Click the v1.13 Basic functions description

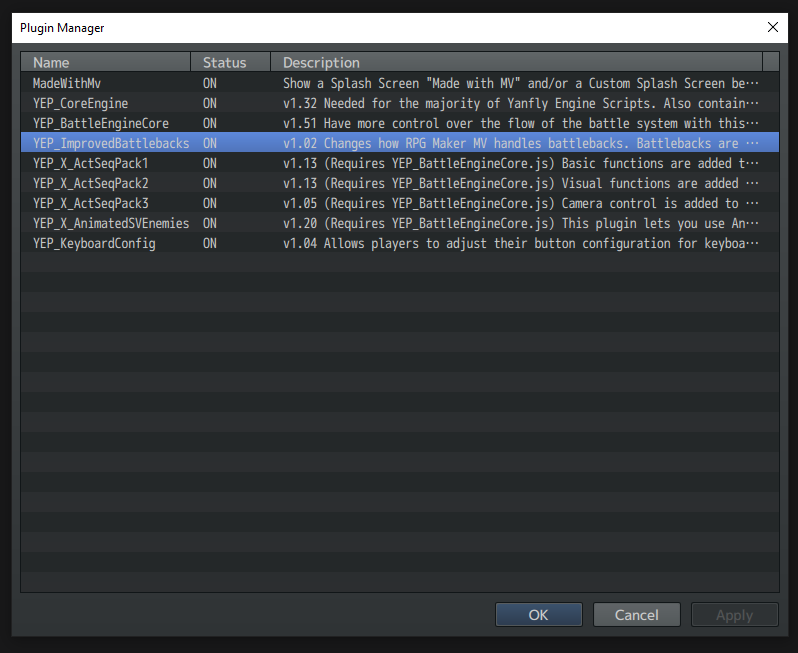coord(521,163)
